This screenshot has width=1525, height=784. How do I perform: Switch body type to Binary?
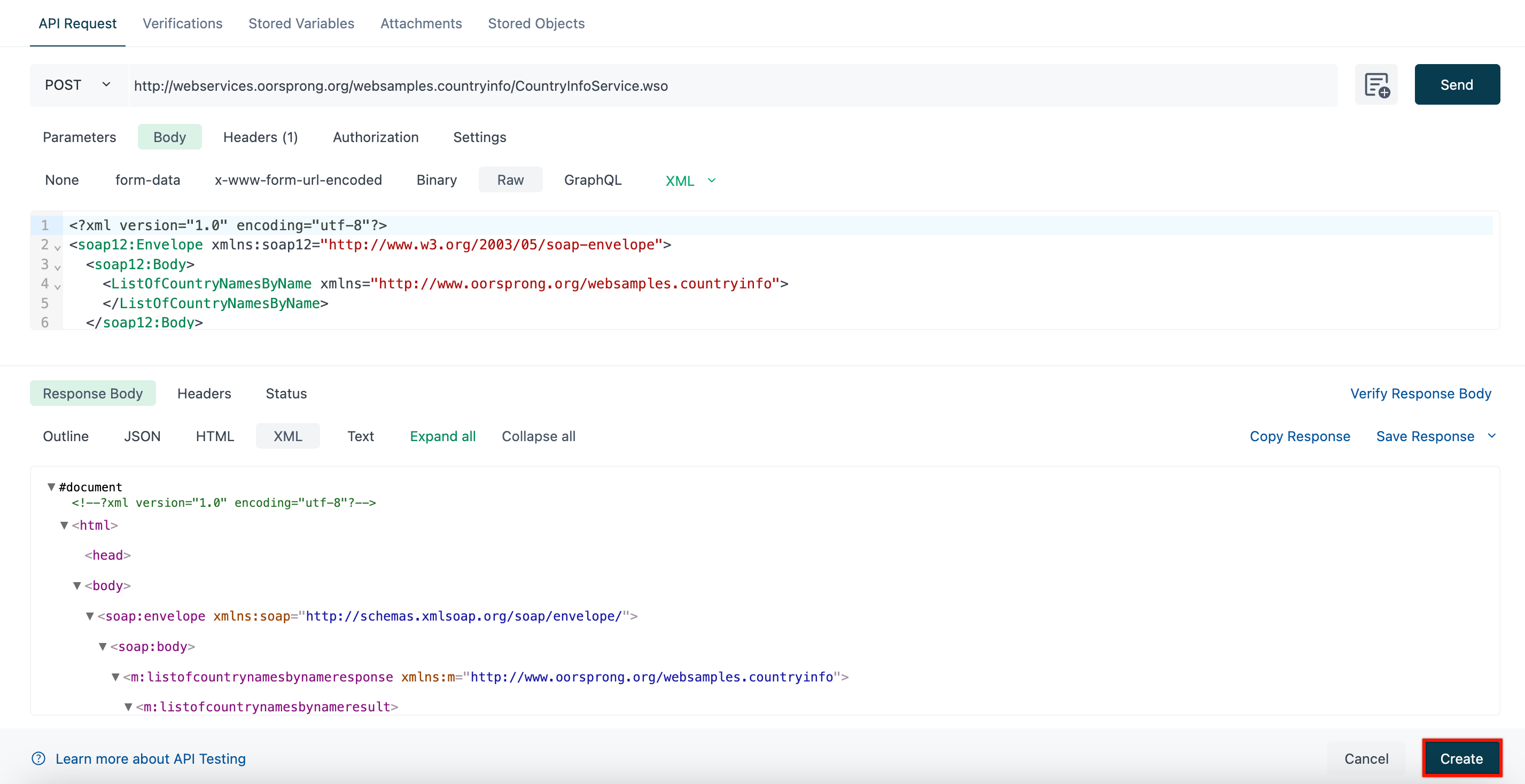click(437, 180)
